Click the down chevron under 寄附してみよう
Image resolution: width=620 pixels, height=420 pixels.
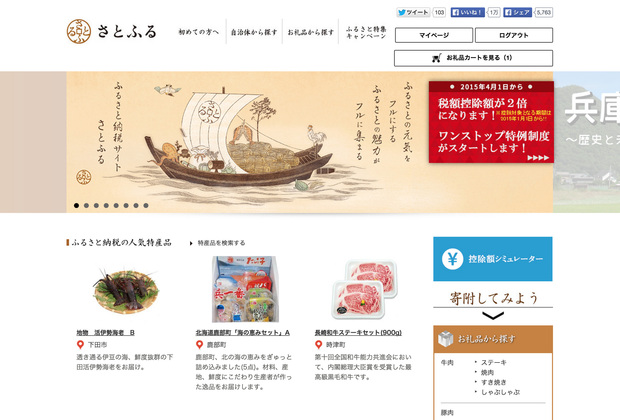493,316
